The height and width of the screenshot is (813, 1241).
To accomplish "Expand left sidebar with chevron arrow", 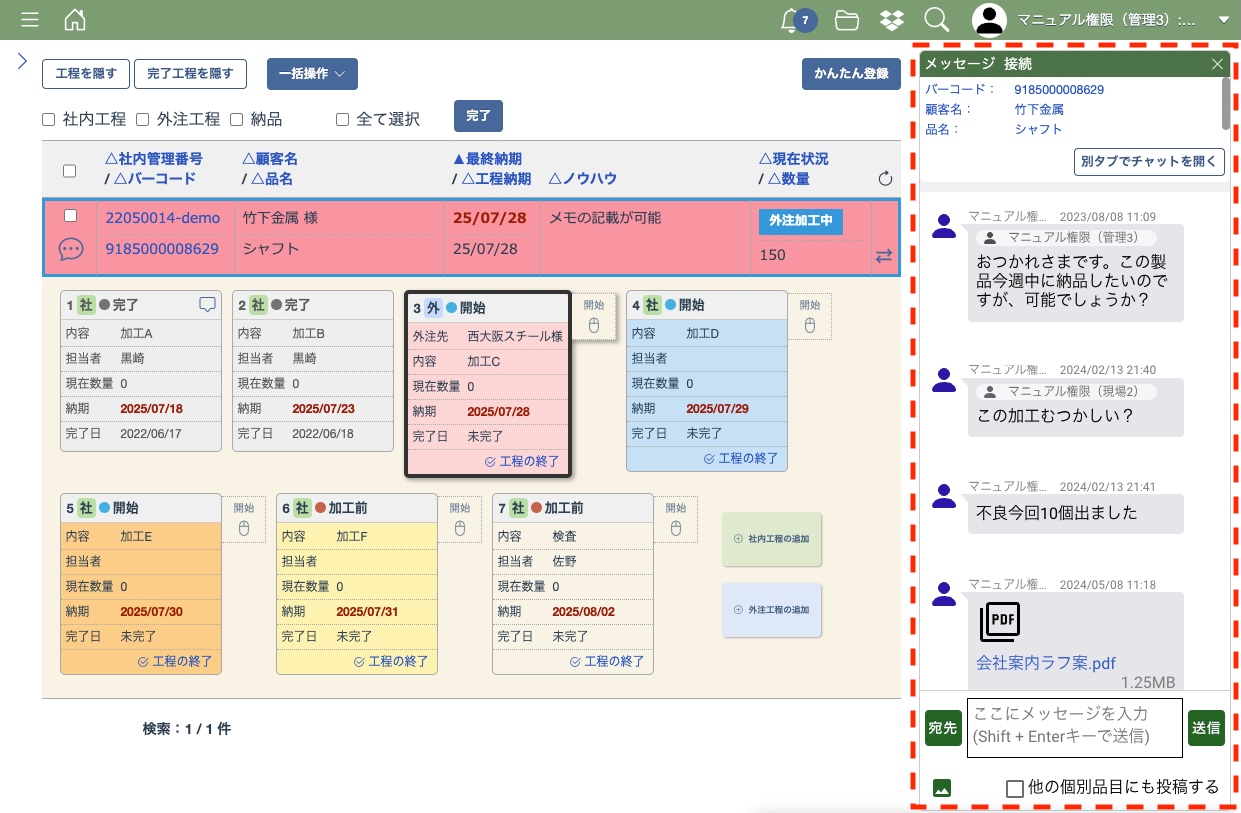I will 22,61.
